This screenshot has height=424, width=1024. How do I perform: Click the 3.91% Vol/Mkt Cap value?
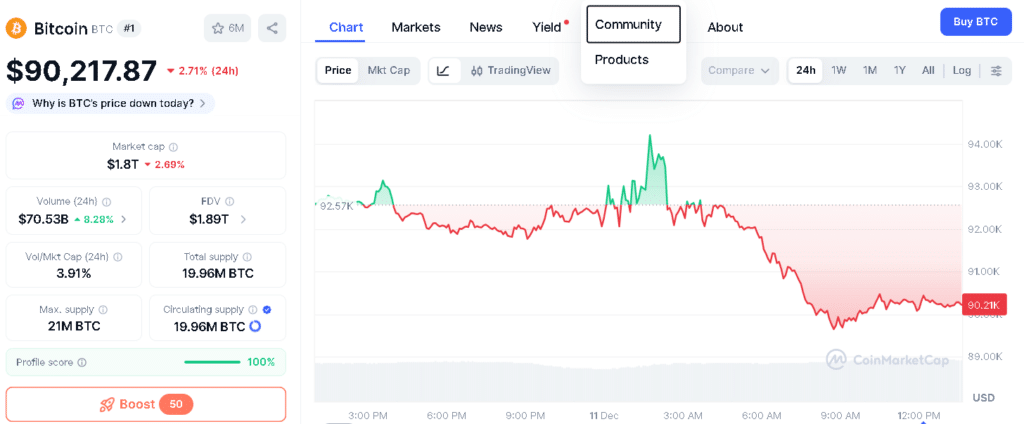click(x=74, y=274)
